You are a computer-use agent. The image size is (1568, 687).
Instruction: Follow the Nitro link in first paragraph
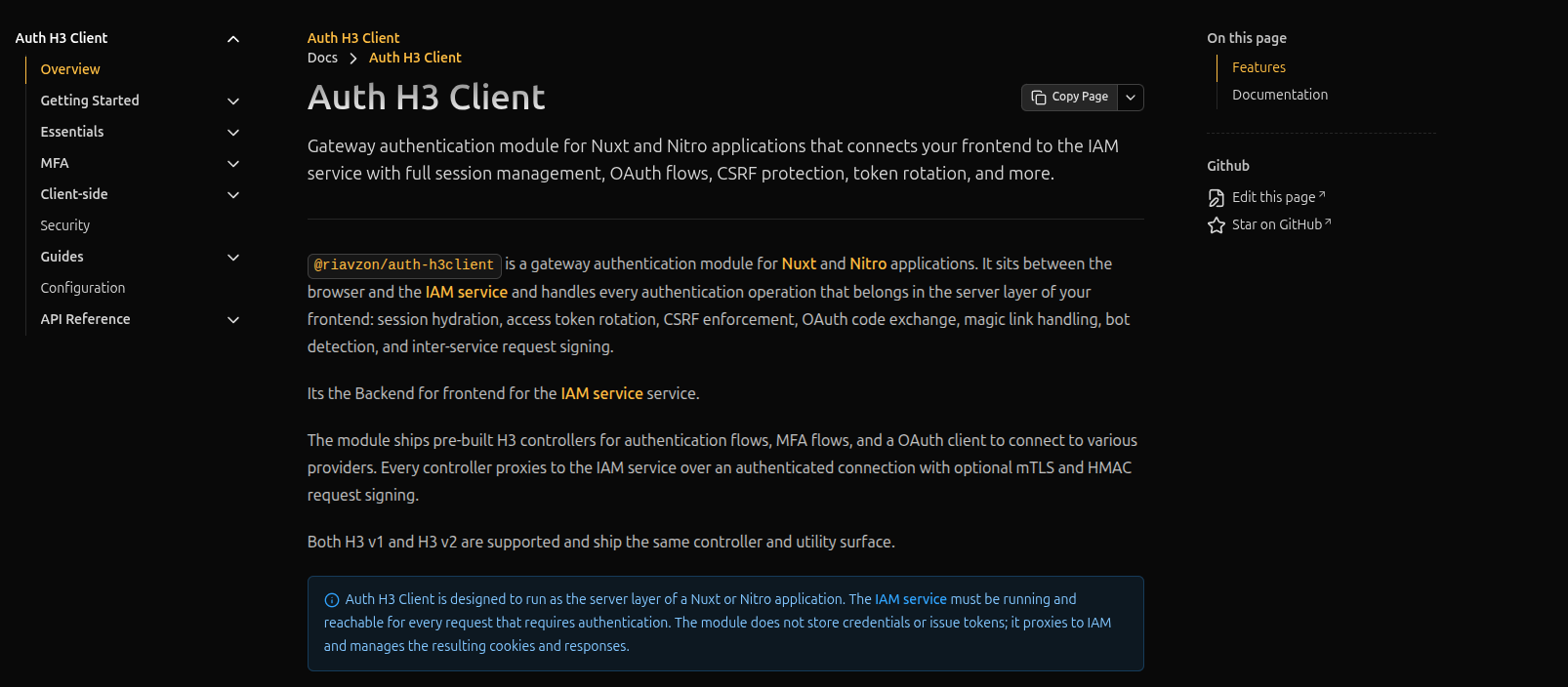point(868,263)
